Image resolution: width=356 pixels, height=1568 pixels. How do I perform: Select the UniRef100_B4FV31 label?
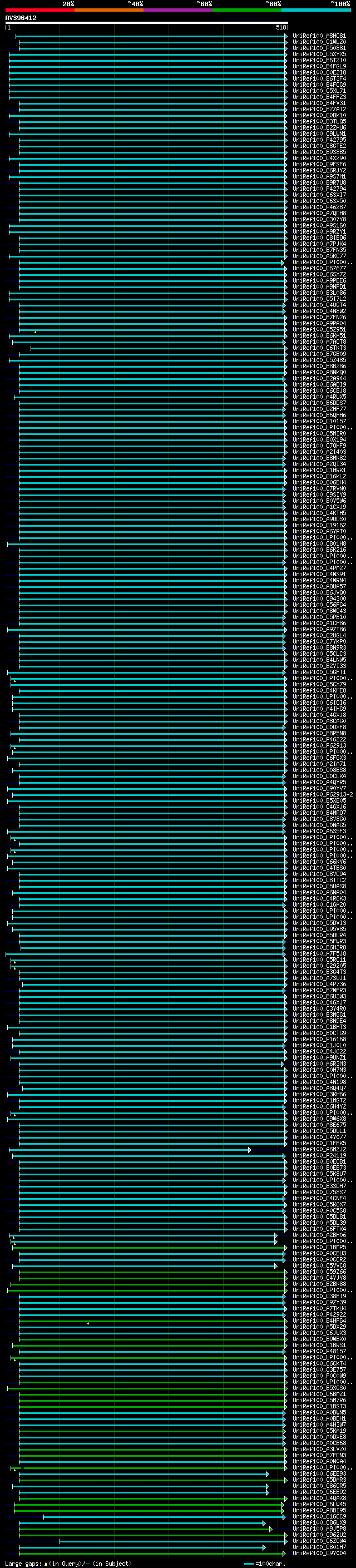pyautogui.click(x=319, y=103)
